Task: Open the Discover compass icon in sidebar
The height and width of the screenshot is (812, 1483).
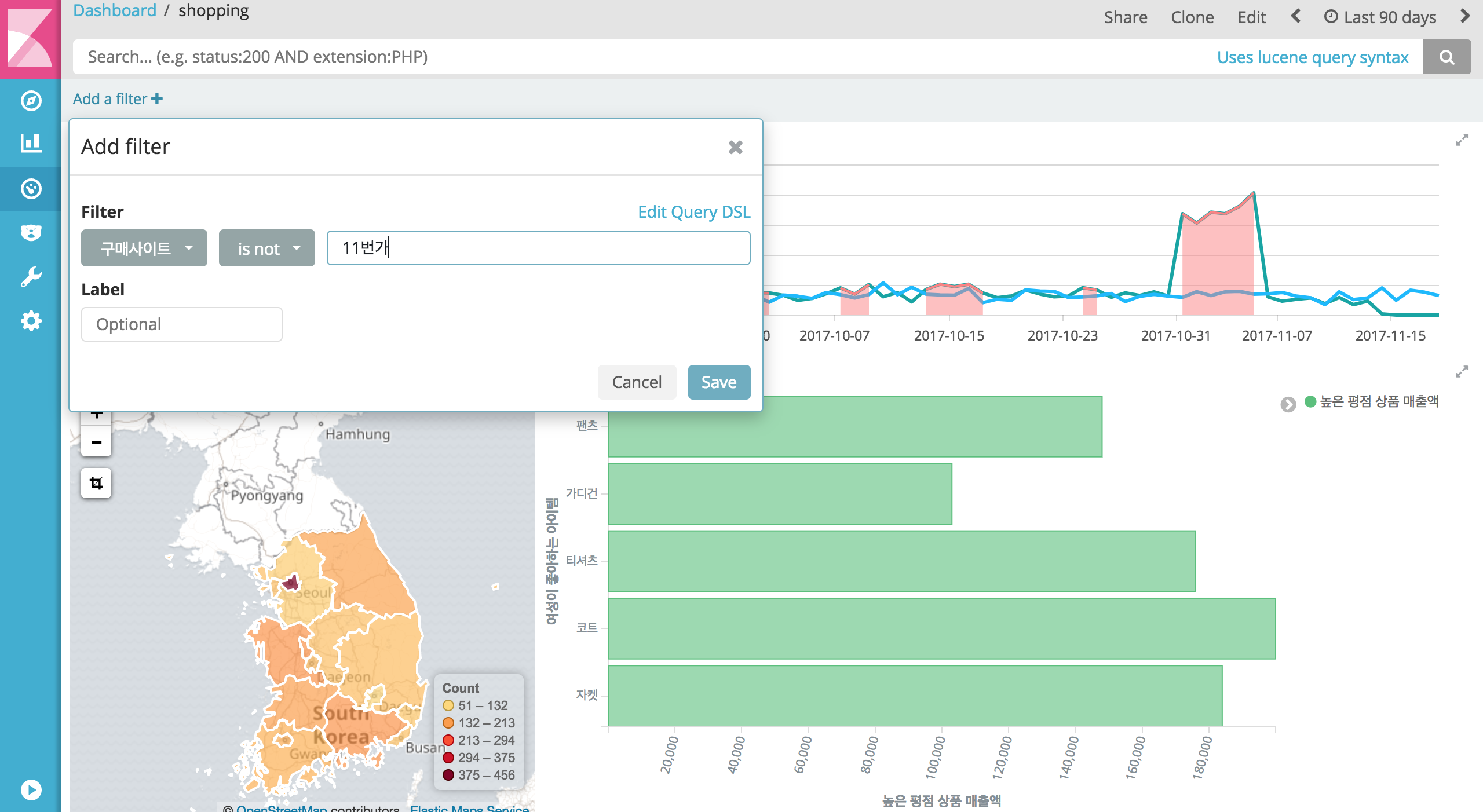Action: point(31,101)
